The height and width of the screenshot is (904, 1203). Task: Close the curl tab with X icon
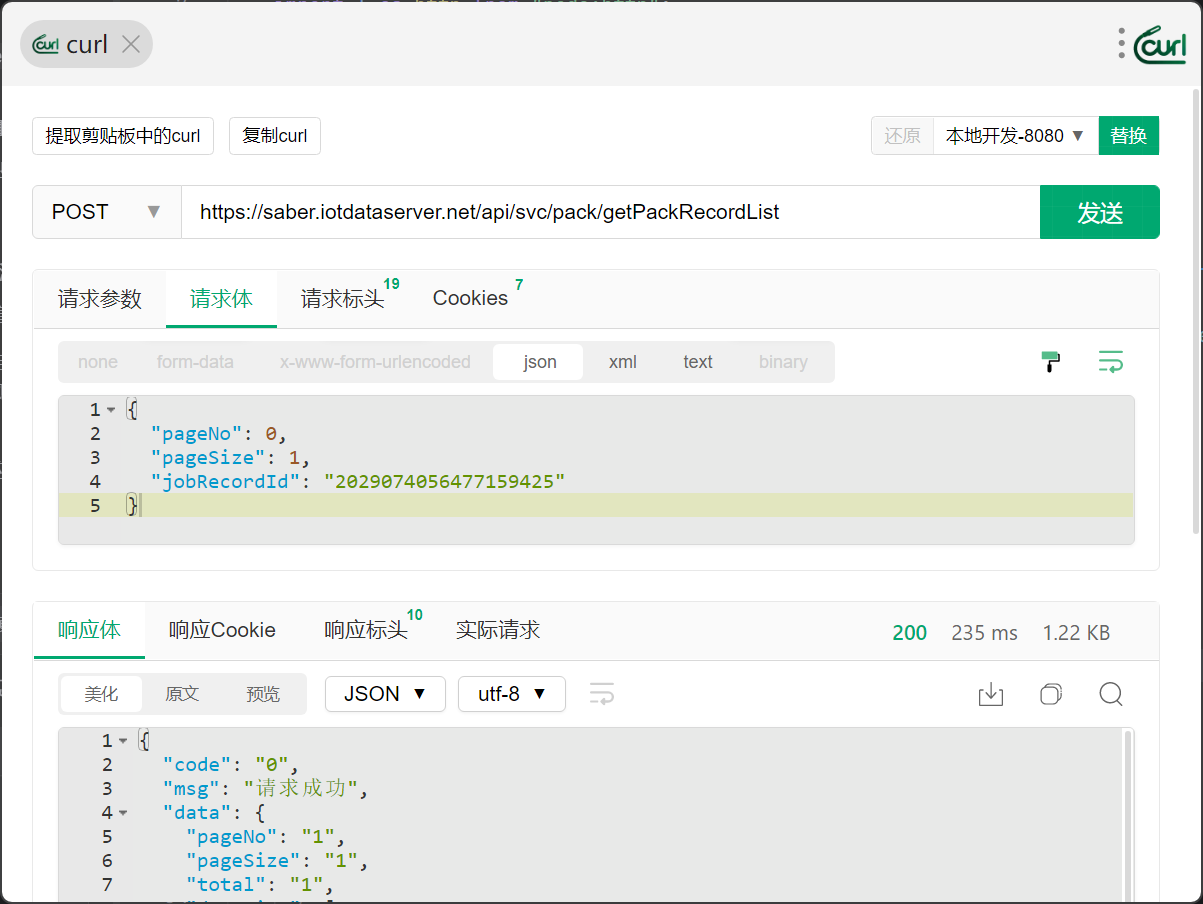[130, 44]
